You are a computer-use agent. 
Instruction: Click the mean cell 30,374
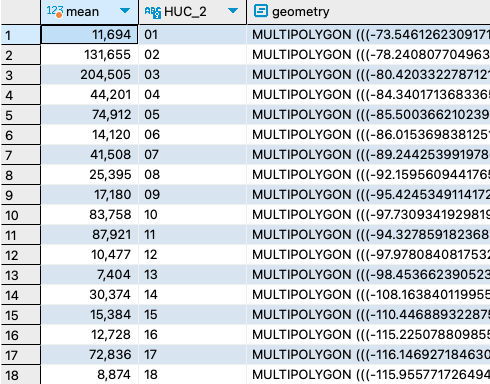coord(89,295)
